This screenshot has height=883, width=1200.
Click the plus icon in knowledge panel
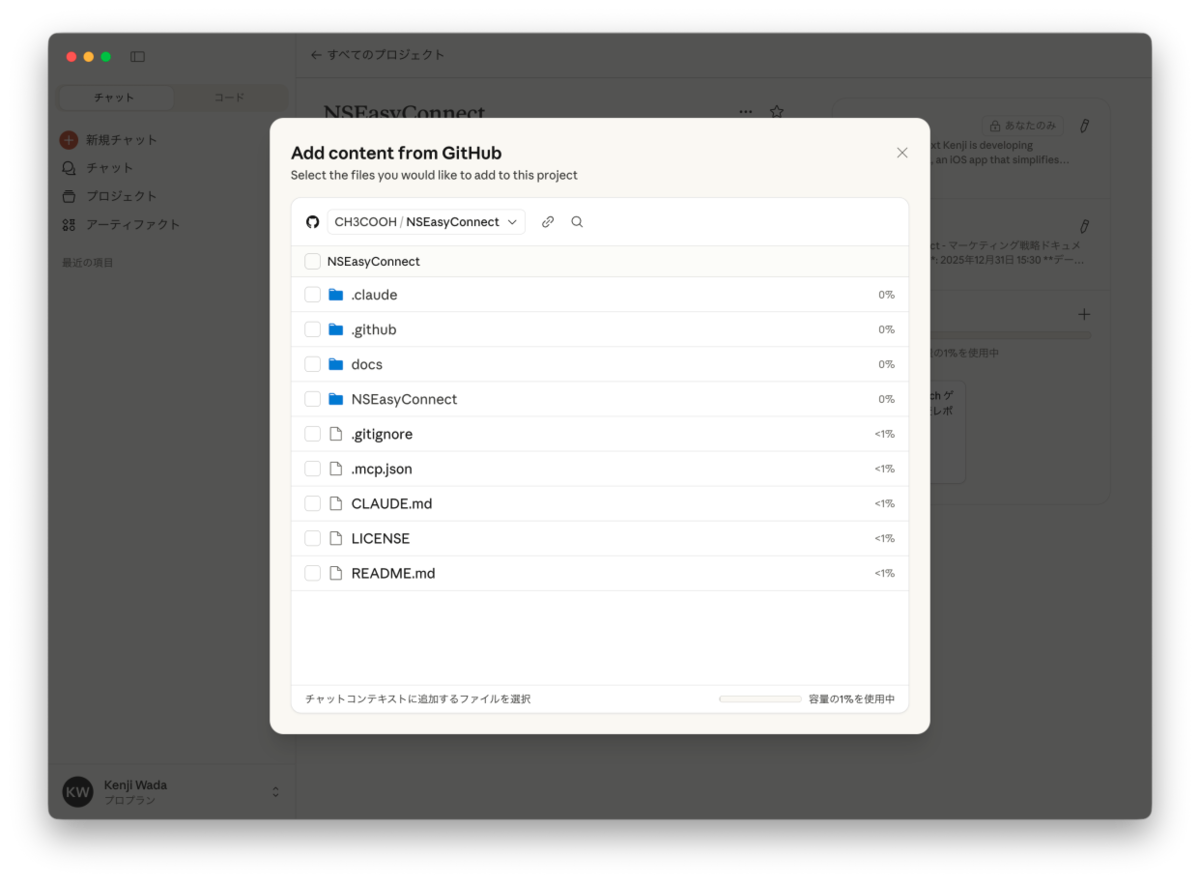(1084, 314)
